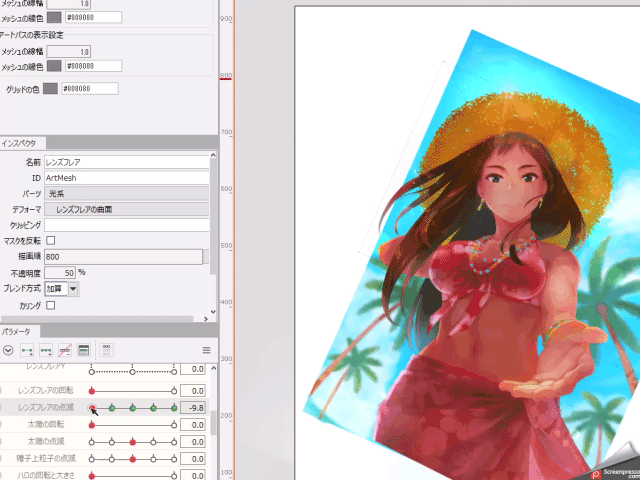This screenshot has height=480, width=640.
Task: Click the 太陽の回転 value field
Action: 193,425
